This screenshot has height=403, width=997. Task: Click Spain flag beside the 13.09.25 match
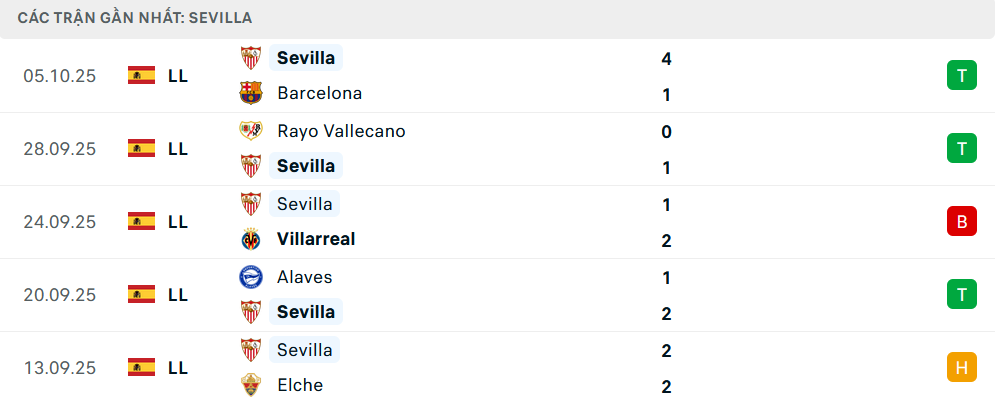click(142, 367)
